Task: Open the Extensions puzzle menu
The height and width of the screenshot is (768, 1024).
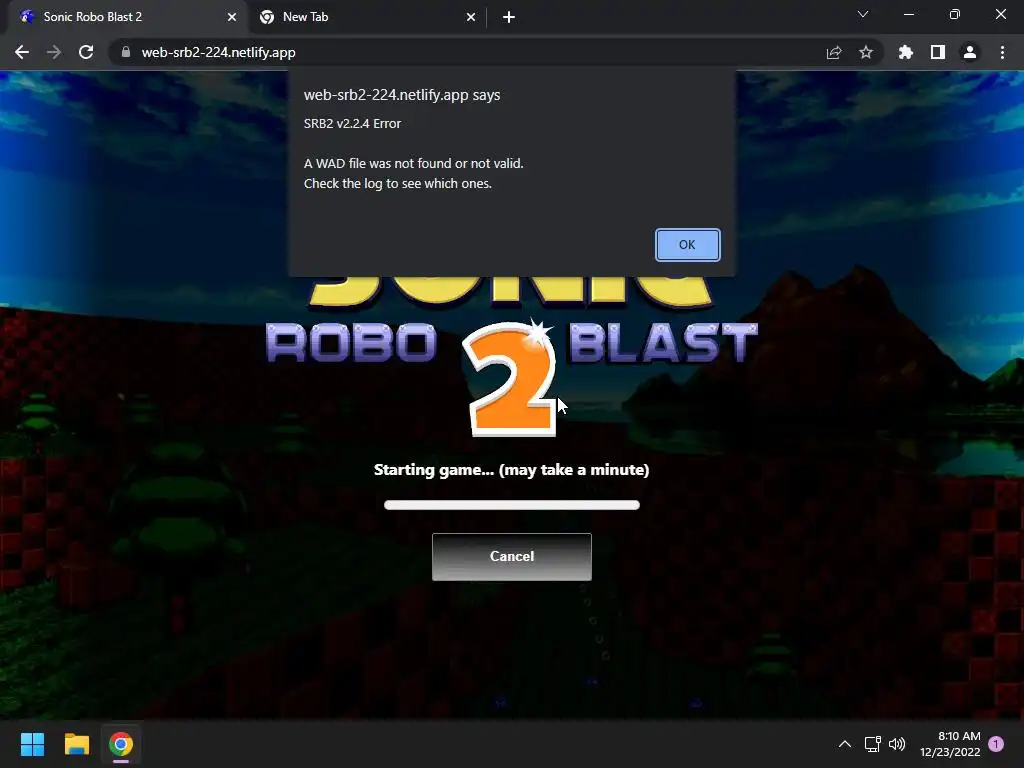Action: (x=905, y=52)
